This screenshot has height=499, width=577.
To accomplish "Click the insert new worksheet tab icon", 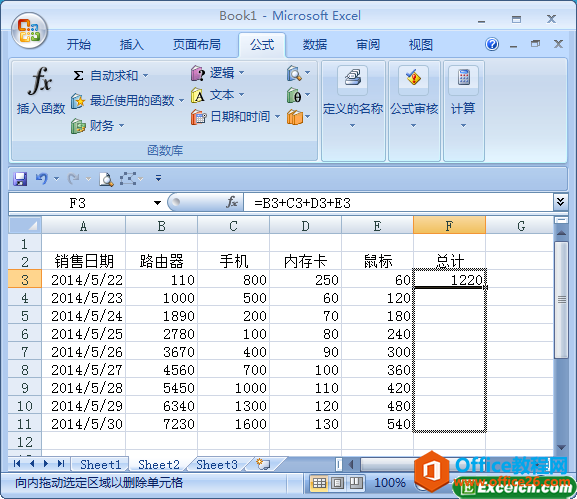I will click(263, 464).
